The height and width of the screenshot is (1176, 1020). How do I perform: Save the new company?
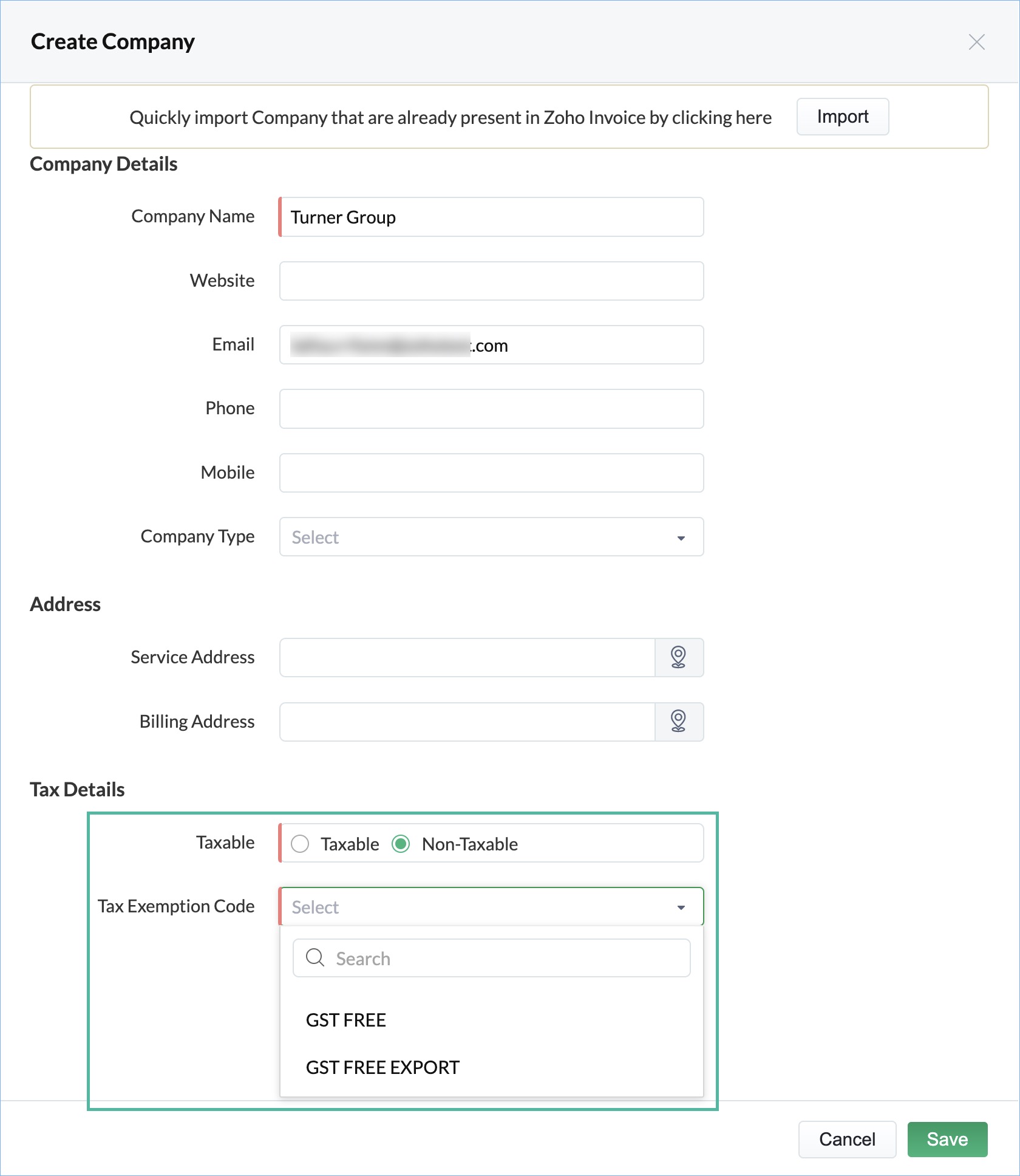[947, 1139]
